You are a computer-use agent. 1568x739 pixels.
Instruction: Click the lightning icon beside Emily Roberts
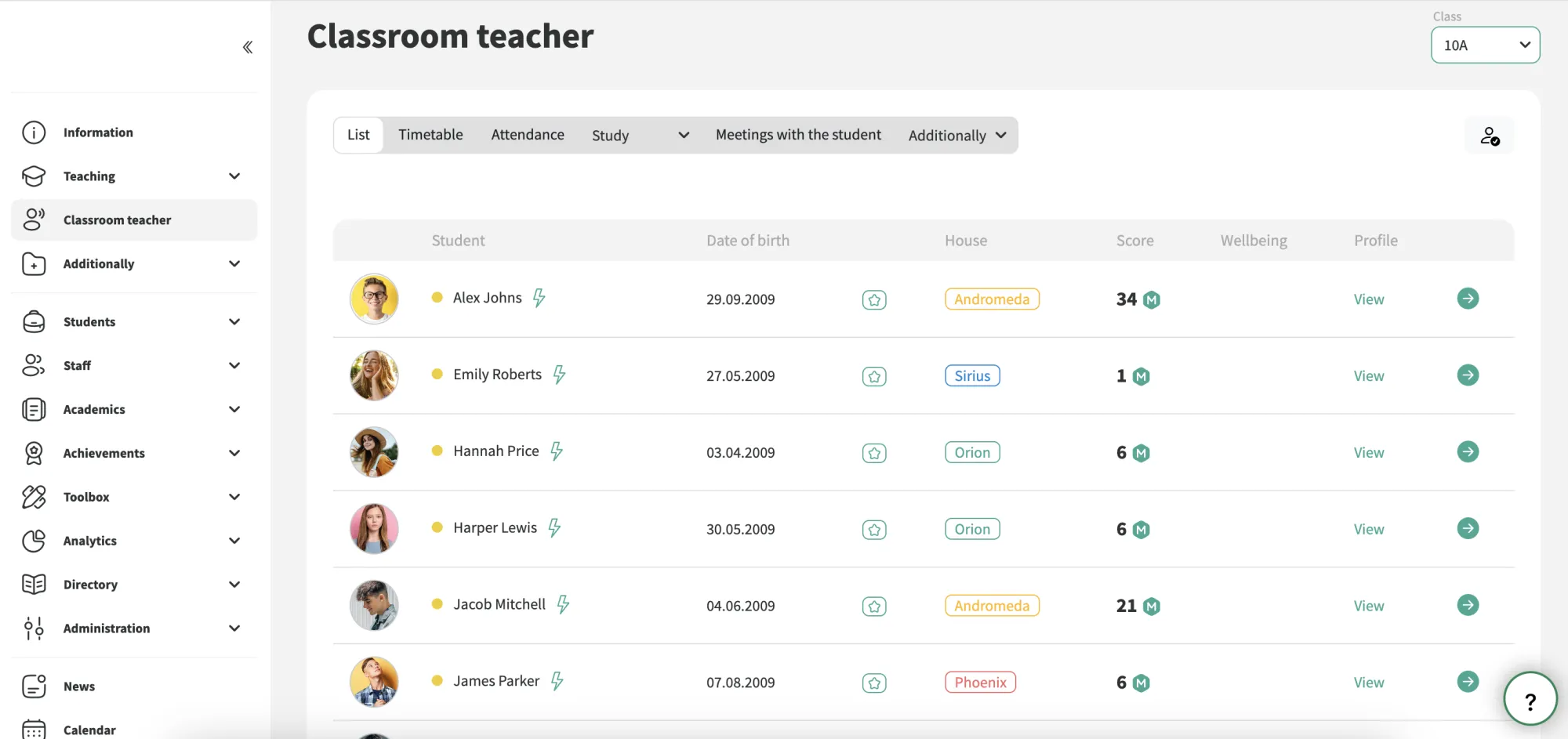[x=559, y=375]
